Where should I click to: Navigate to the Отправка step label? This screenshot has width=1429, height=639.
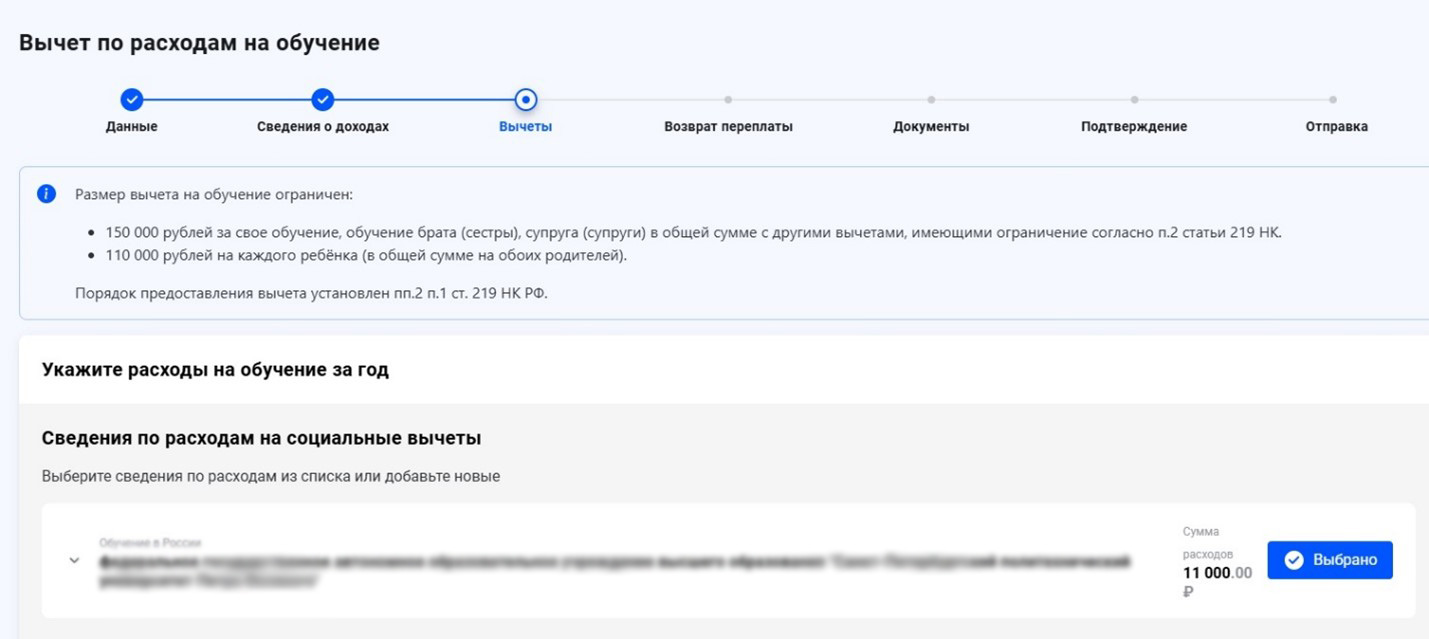1336,127
